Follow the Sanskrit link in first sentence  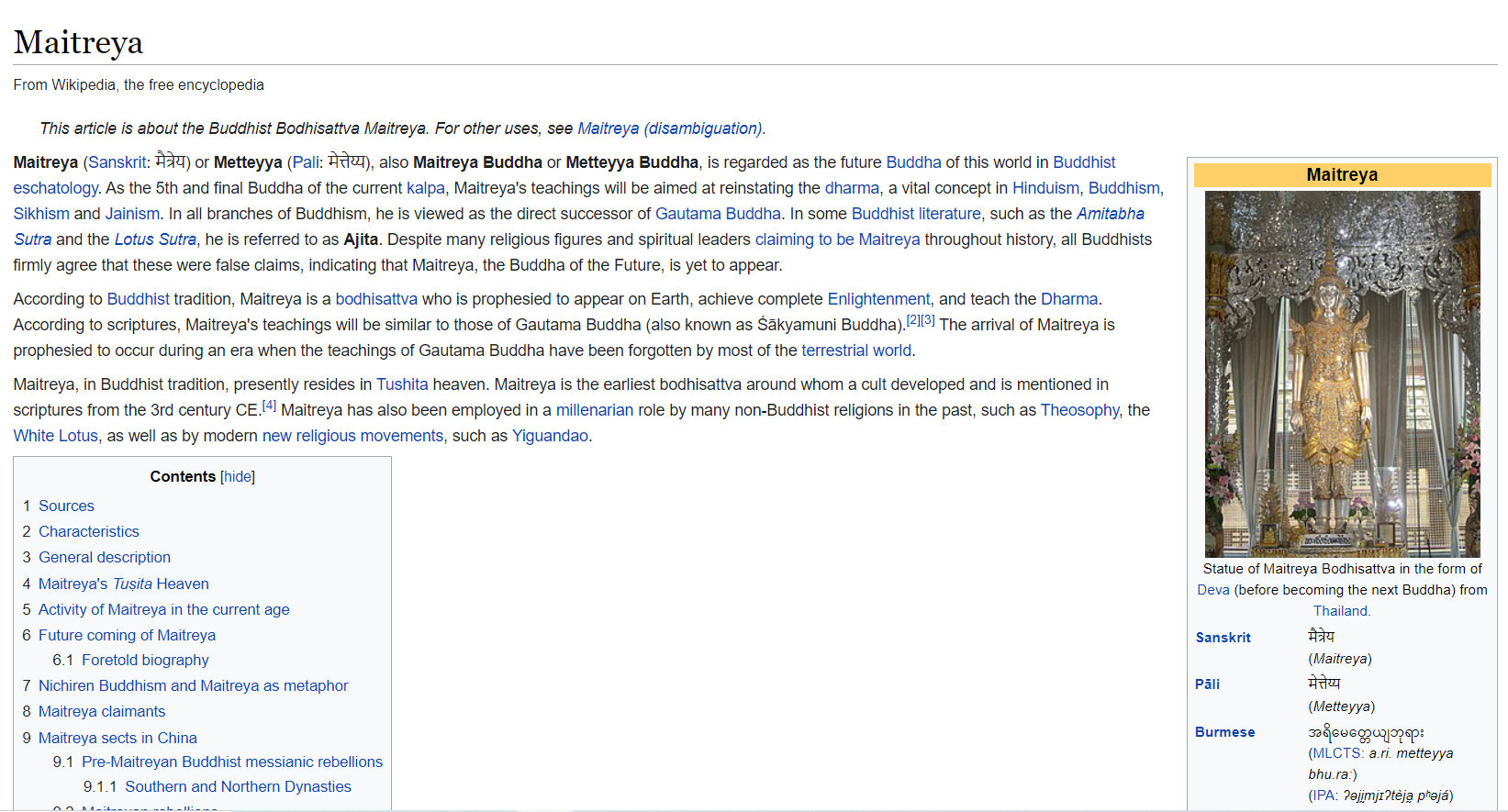click(117, 162)
